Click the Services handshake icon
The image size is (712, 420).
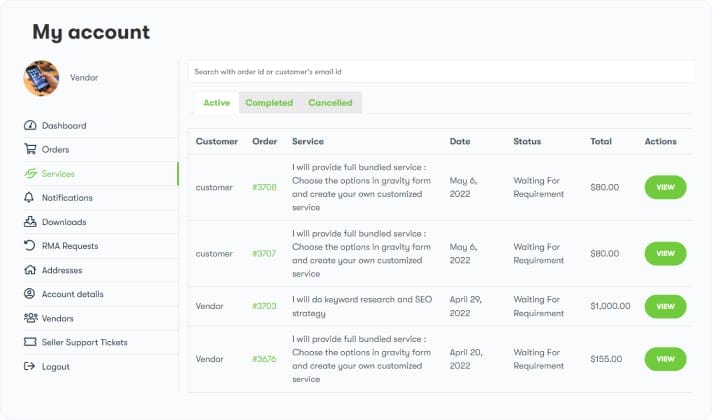(30, 174)
